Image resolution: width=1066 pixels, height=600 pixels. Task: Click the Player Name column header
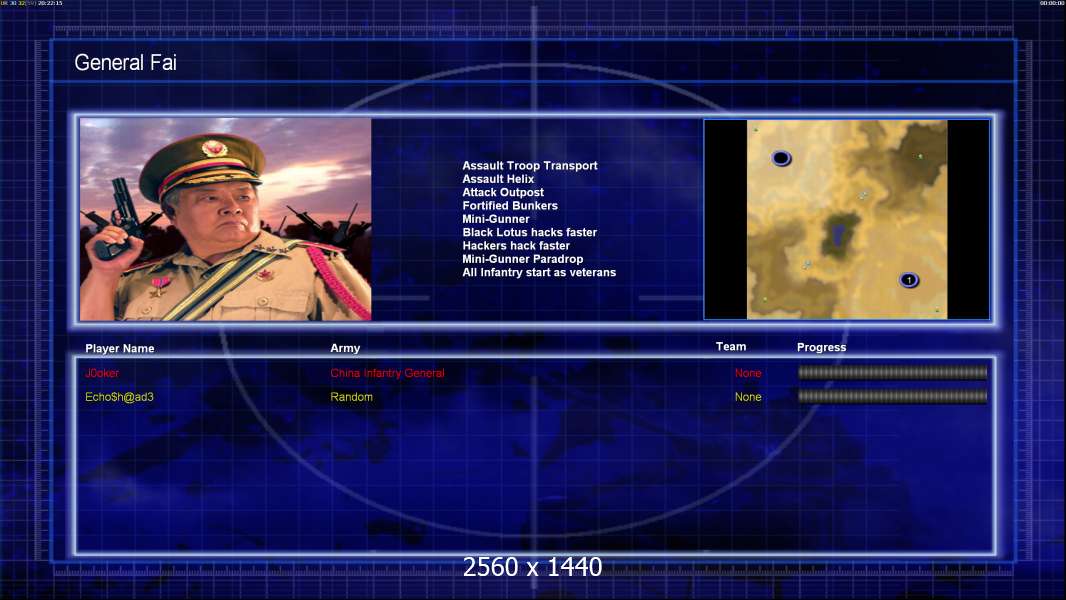(120, 349)
